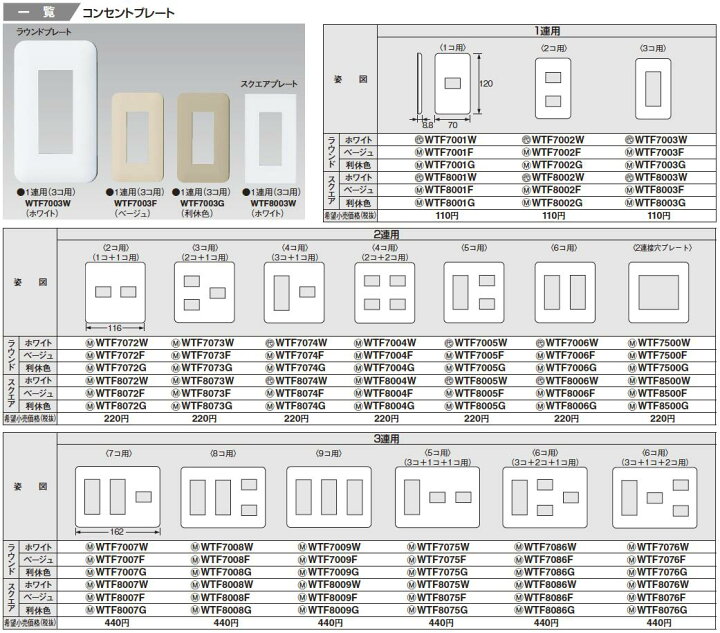Click model number WTF7003G in 1連用 table
This screenshot has width=720, height=633.
pyautogui.click(x=660, y=165)
